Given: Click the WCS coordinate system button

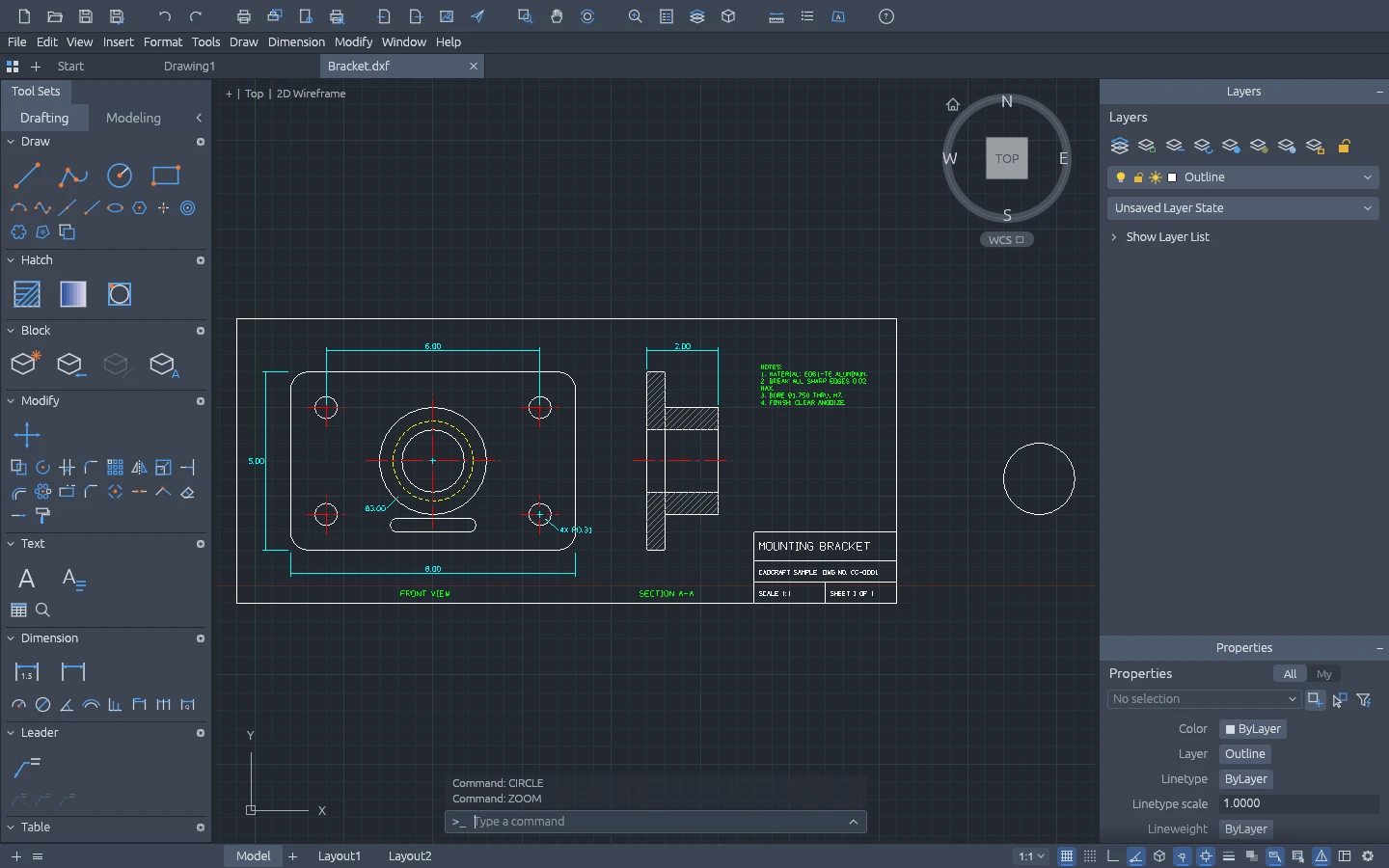Looking at the screenshot, I should pyautogui.click(x=1007, y=240).
